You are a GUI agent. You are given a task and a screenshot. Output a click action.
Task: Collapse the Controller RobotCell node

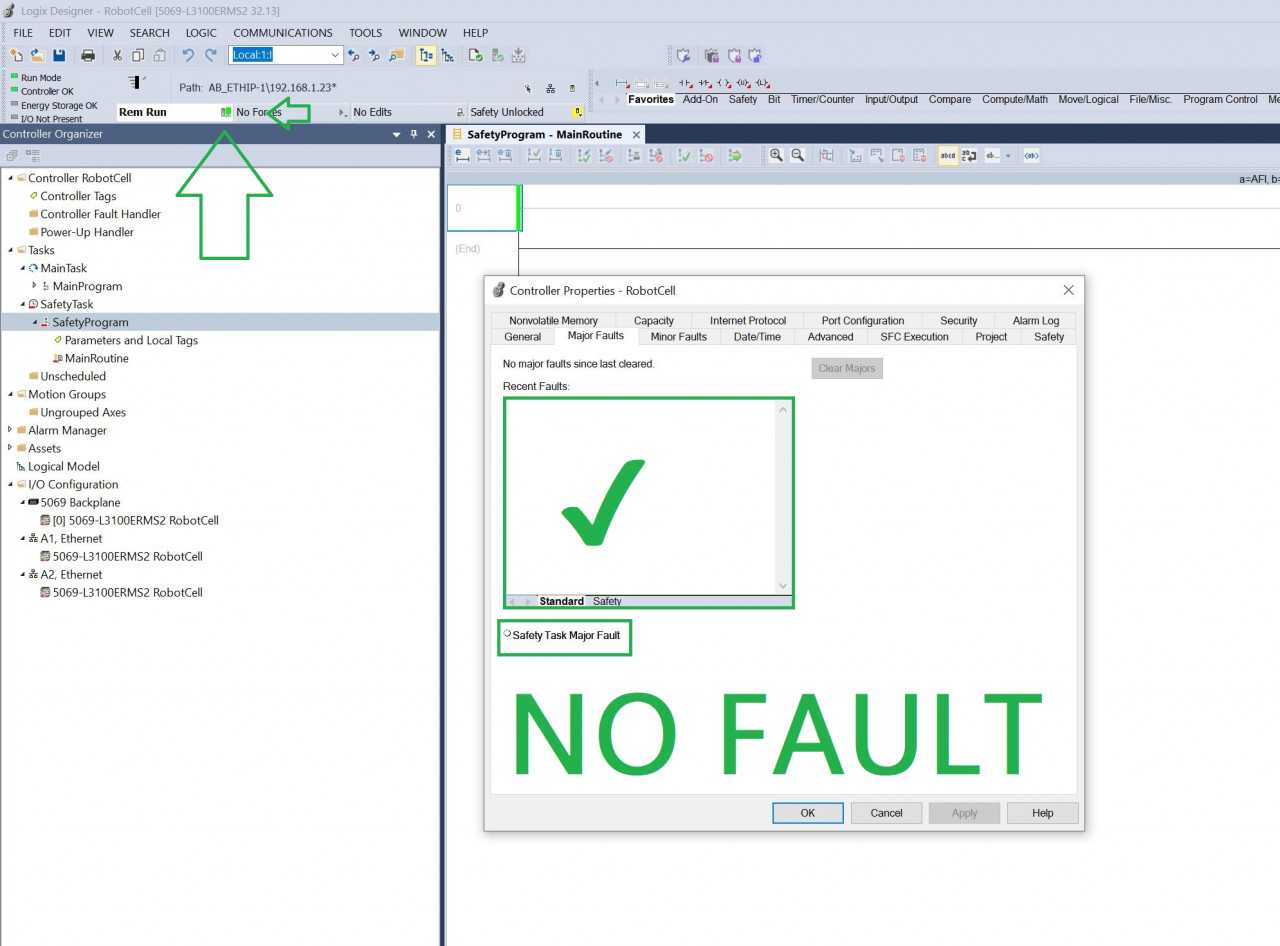click(10, 178)
